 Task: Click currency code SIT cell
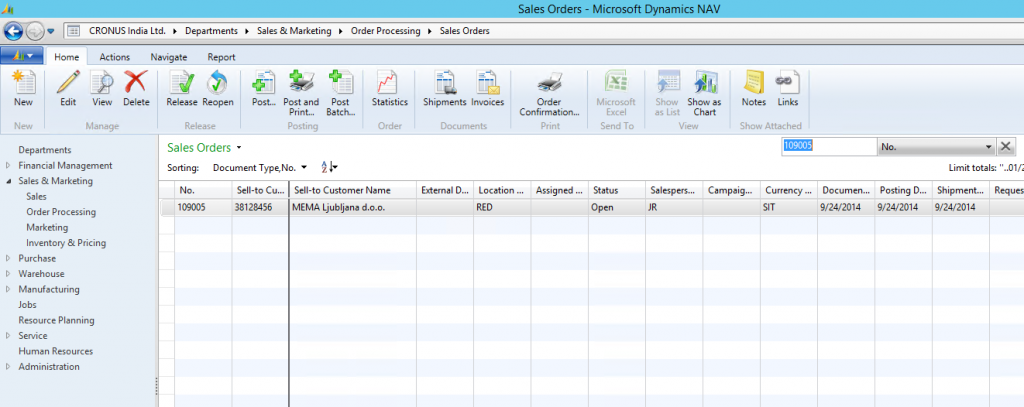(x=788, y=207)
